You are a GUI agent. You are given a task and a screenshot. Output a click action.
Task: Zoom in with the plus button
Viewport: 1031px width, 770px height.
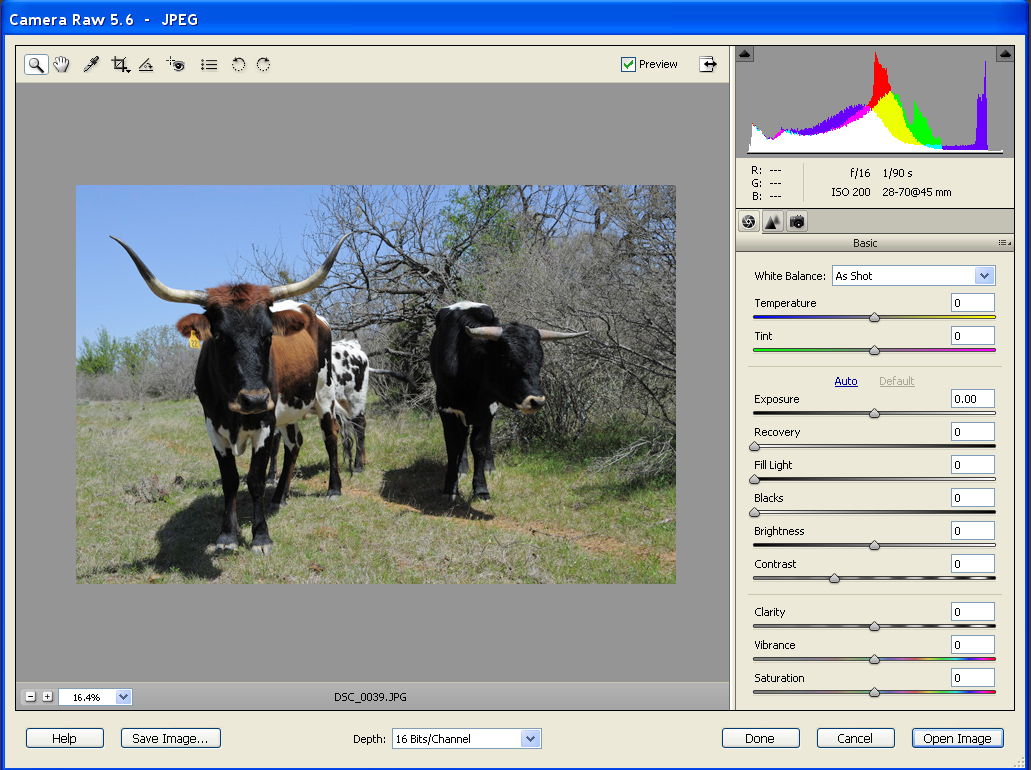(x=47, y=696)
